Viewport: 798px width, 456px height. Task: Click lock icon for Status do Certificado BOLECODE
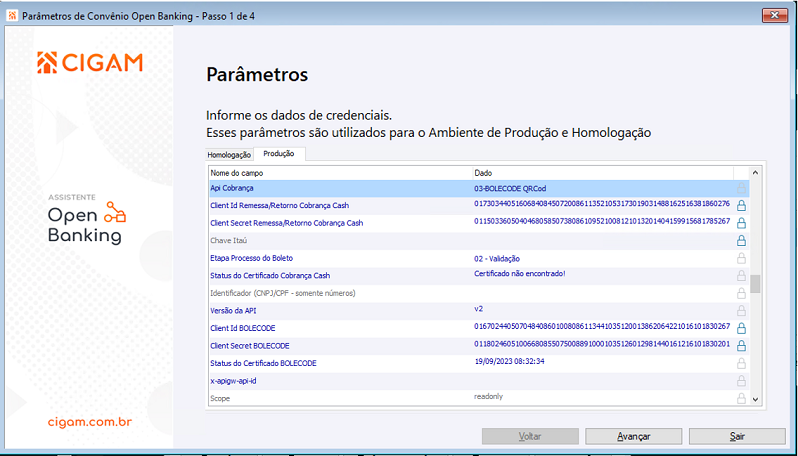[x=742, y=363]
